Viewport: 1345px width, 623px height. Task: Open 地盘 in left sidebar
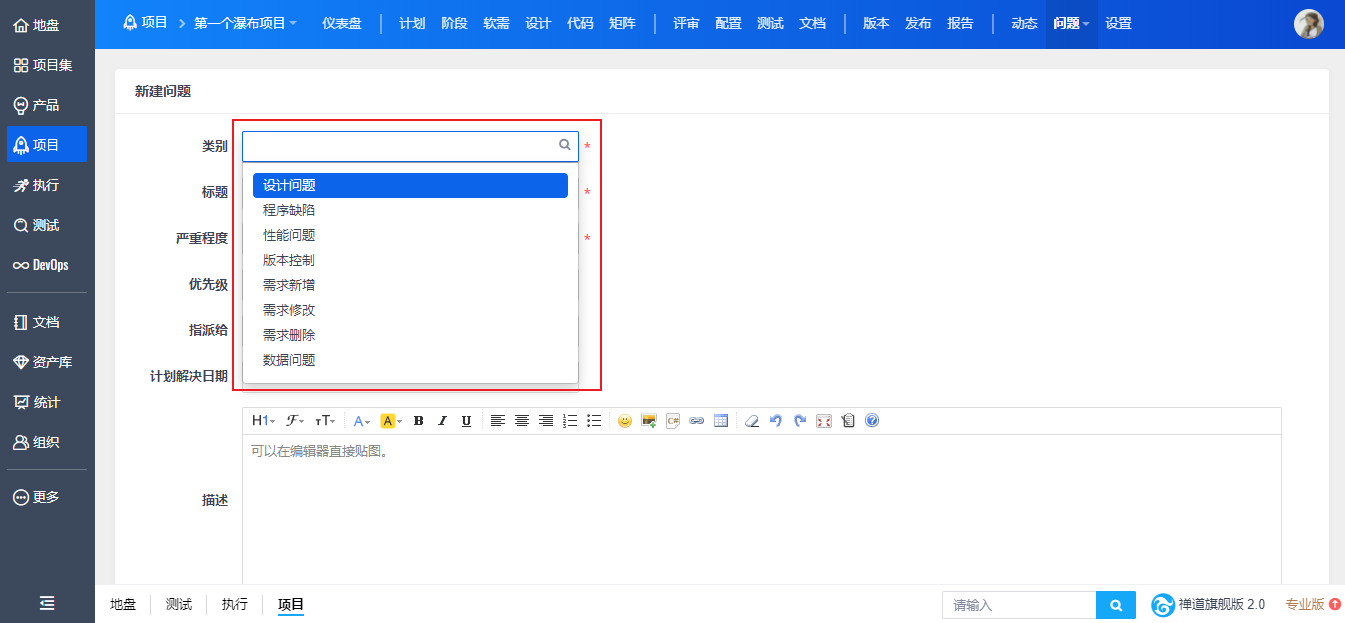click(47, 25)
